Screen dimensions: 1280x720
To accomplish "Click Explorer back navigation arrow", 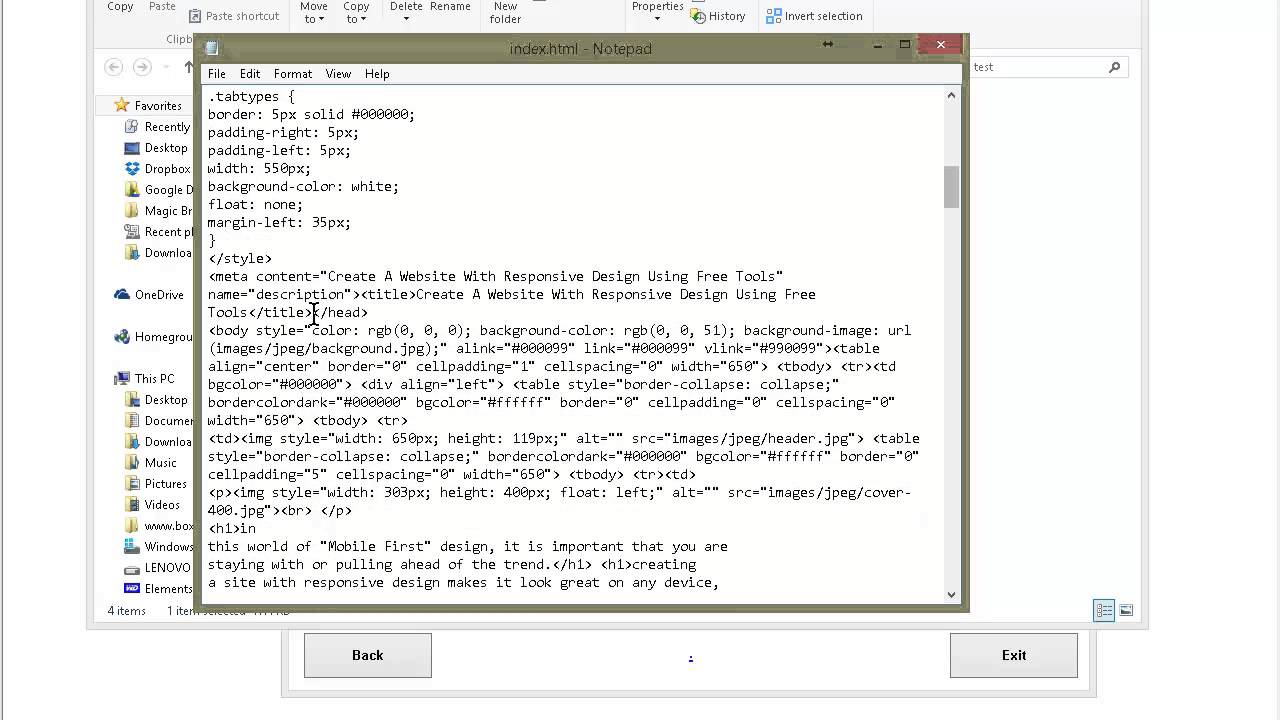I will pyautogui.click(x=114, y=67).
